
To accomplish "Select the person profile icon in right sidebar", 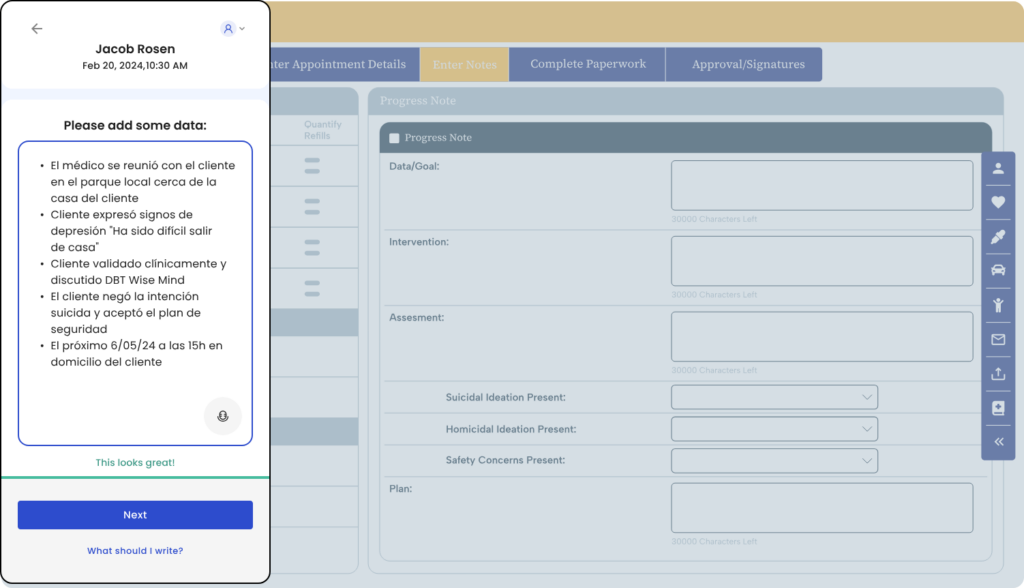I will click(x=998, y=168).
